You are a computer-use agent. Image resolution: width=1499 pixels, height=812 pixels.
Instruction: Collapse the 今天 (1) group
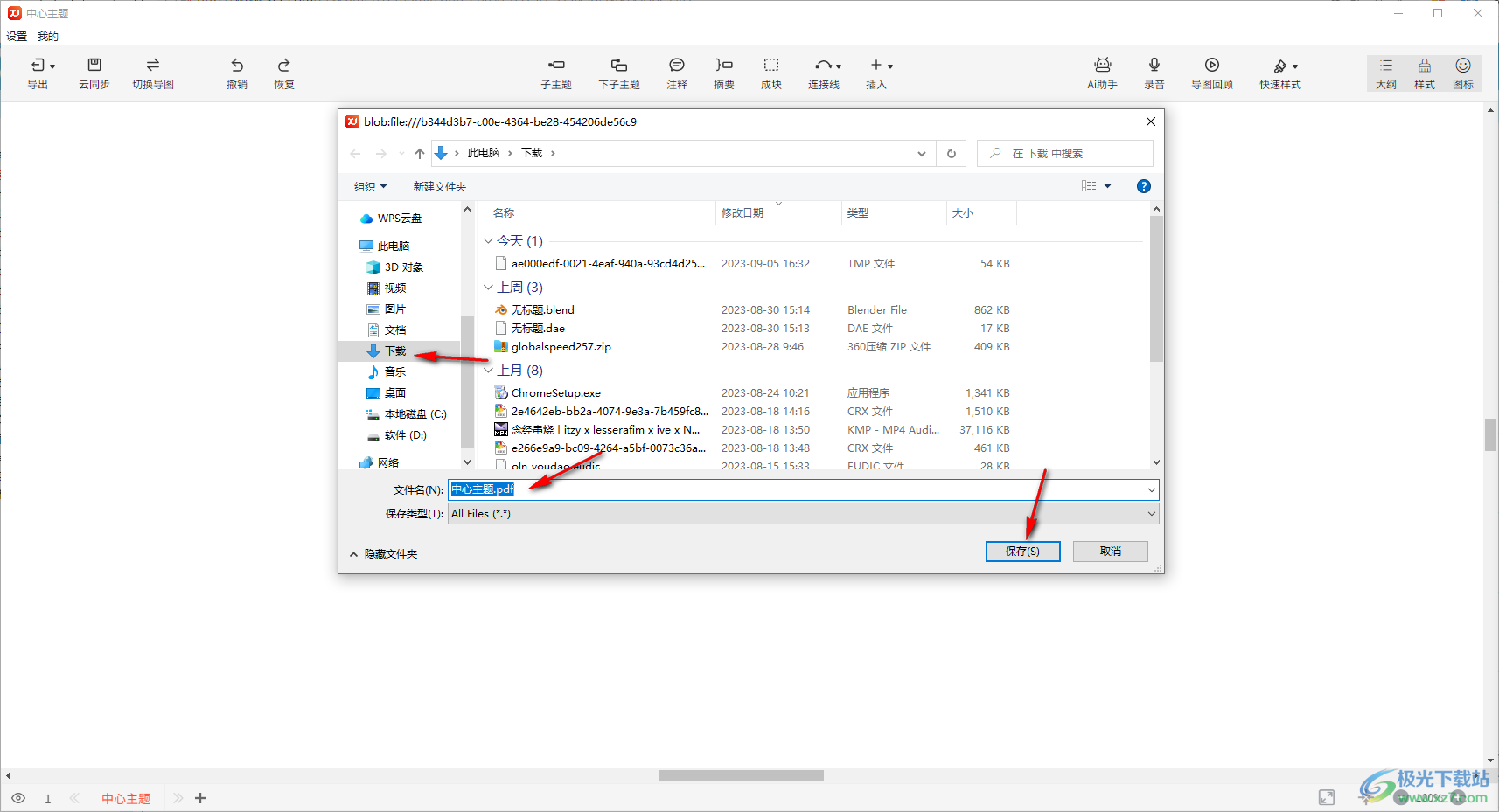(x=488, y=241)
